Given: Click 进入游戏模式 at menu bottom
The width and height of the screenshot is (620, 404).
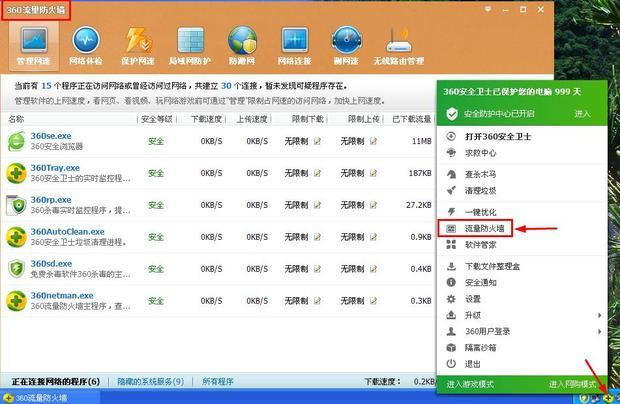Looking at the screenshot, I should (x=470, y=384).
